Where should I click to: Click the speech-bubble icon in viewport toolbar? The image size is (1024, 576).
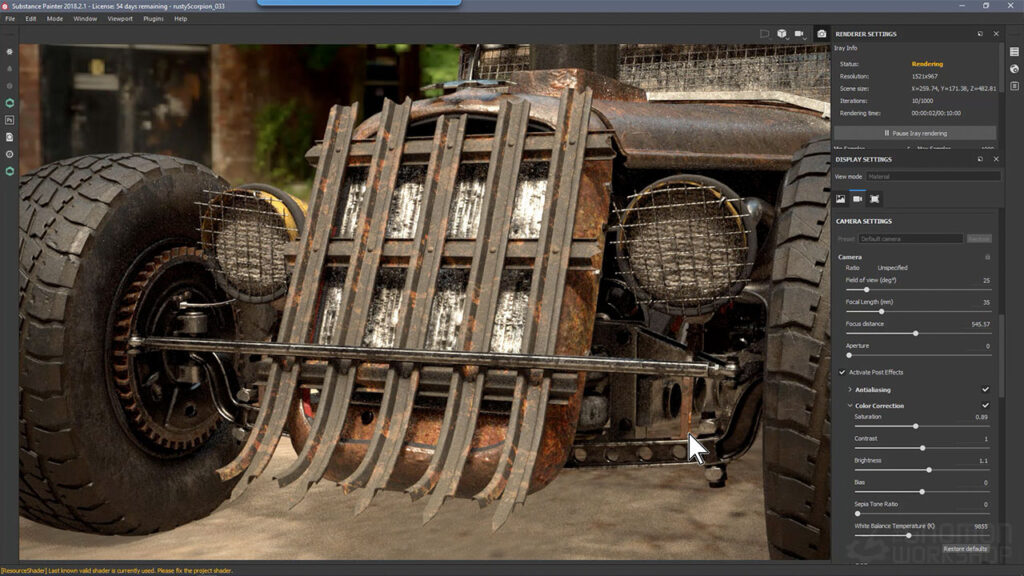point(765,33)
